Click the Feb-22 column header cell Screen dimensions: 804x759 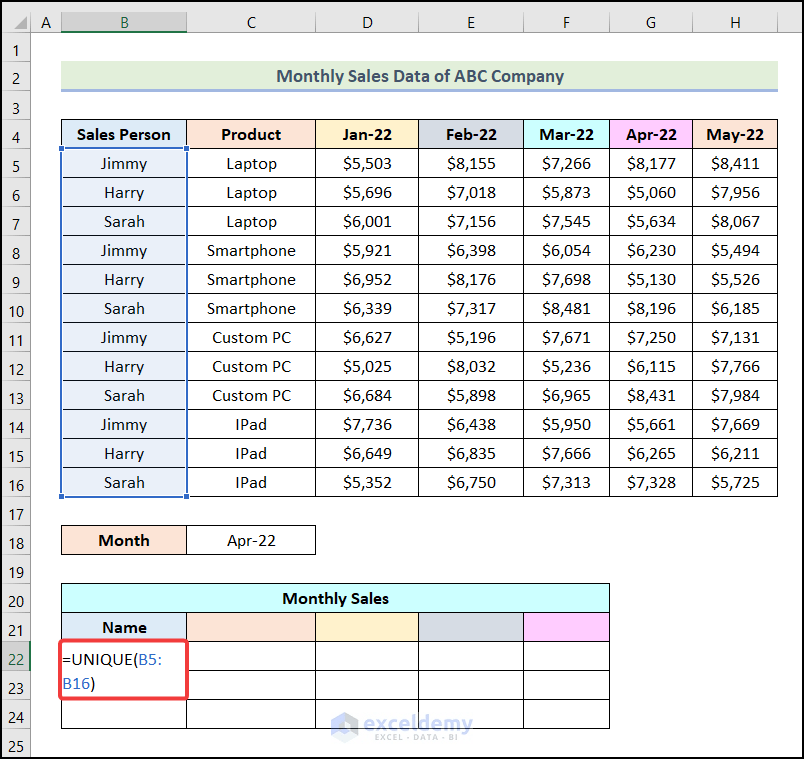click(470, 134)
